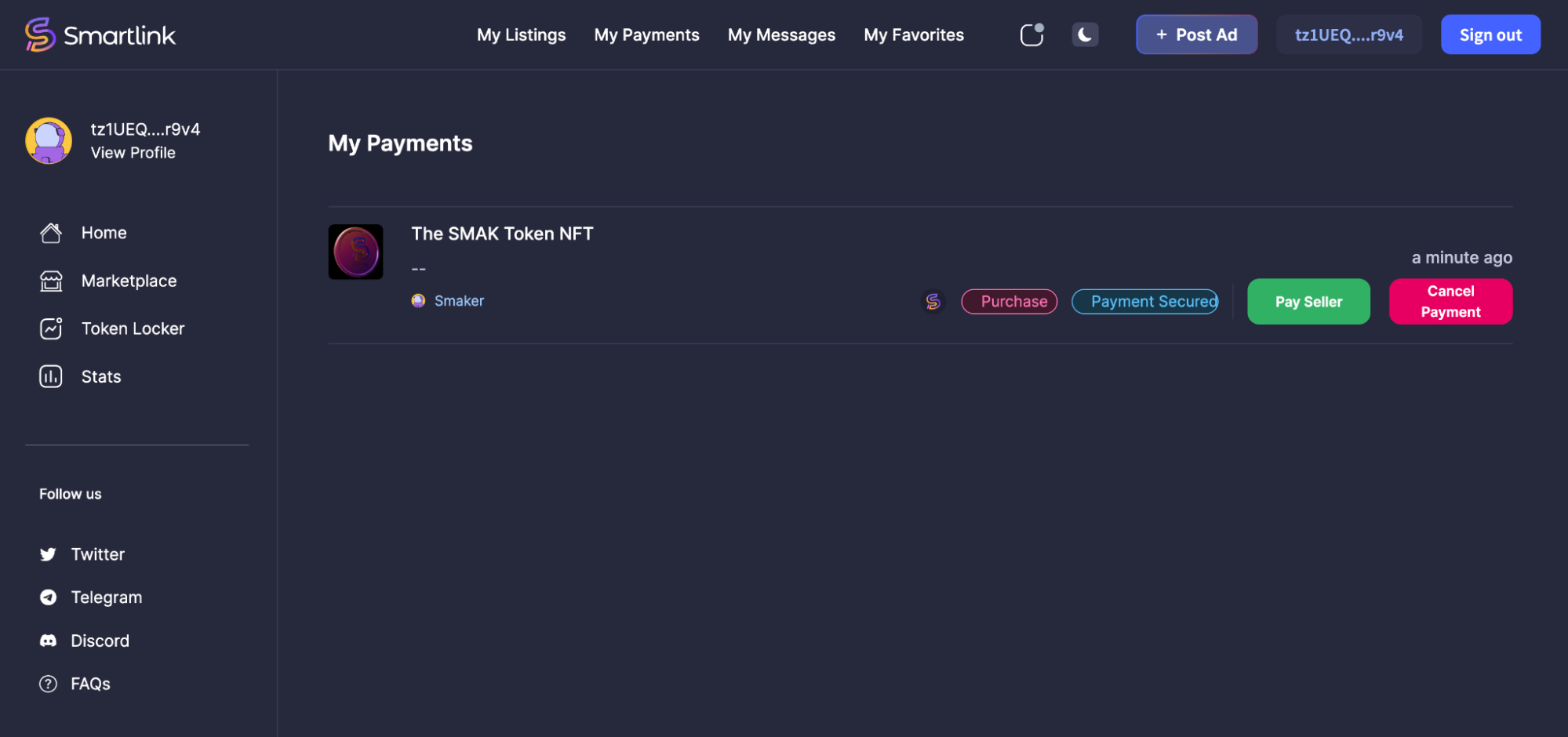
Task: Click the Home sidebar icon
Action: (x=51, y=233)
